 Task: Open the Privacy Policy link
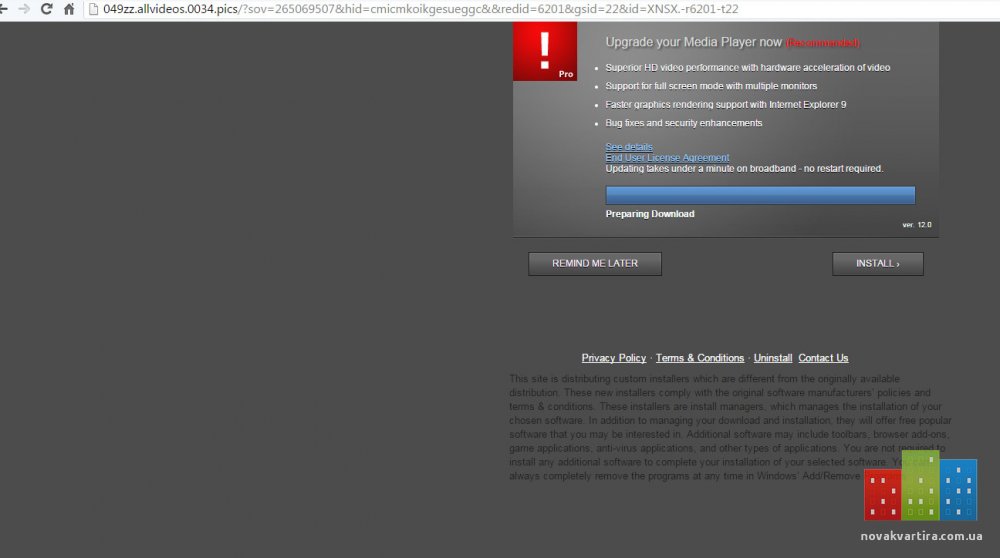pos(614,358)
